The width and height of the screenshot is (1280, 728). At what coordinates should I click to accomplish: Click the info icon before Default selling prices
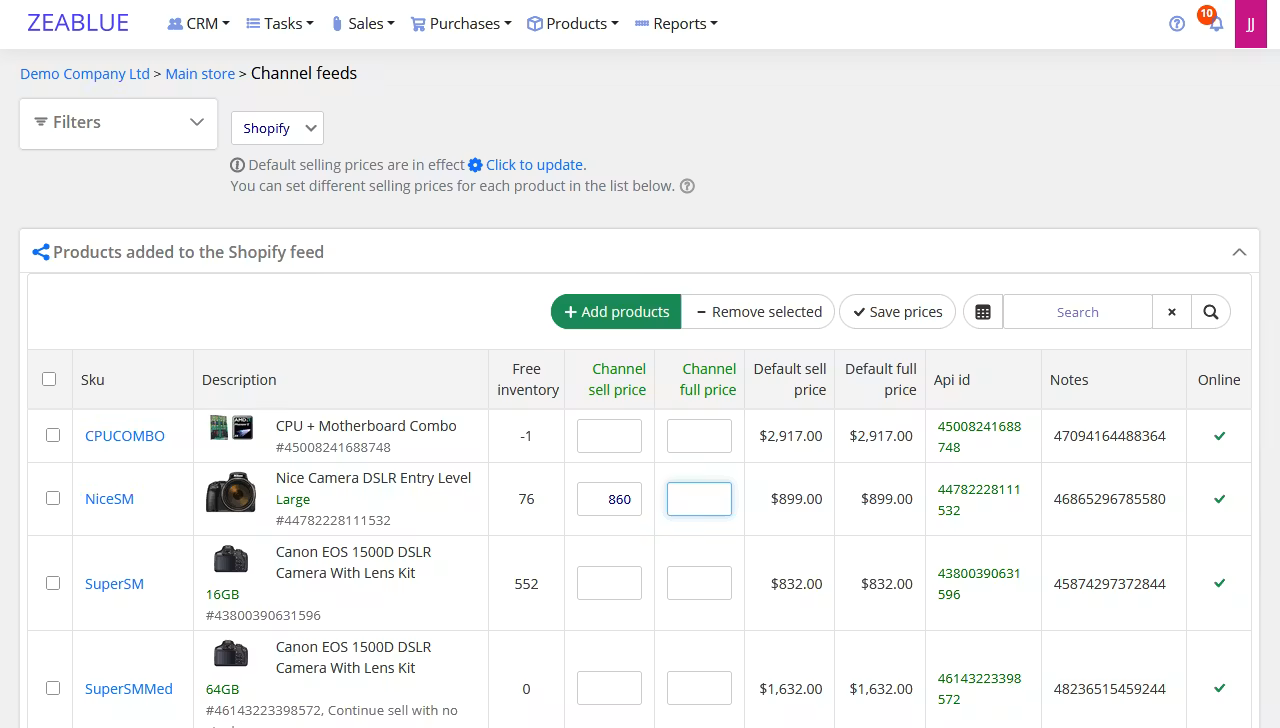click(x=238, y=165)
